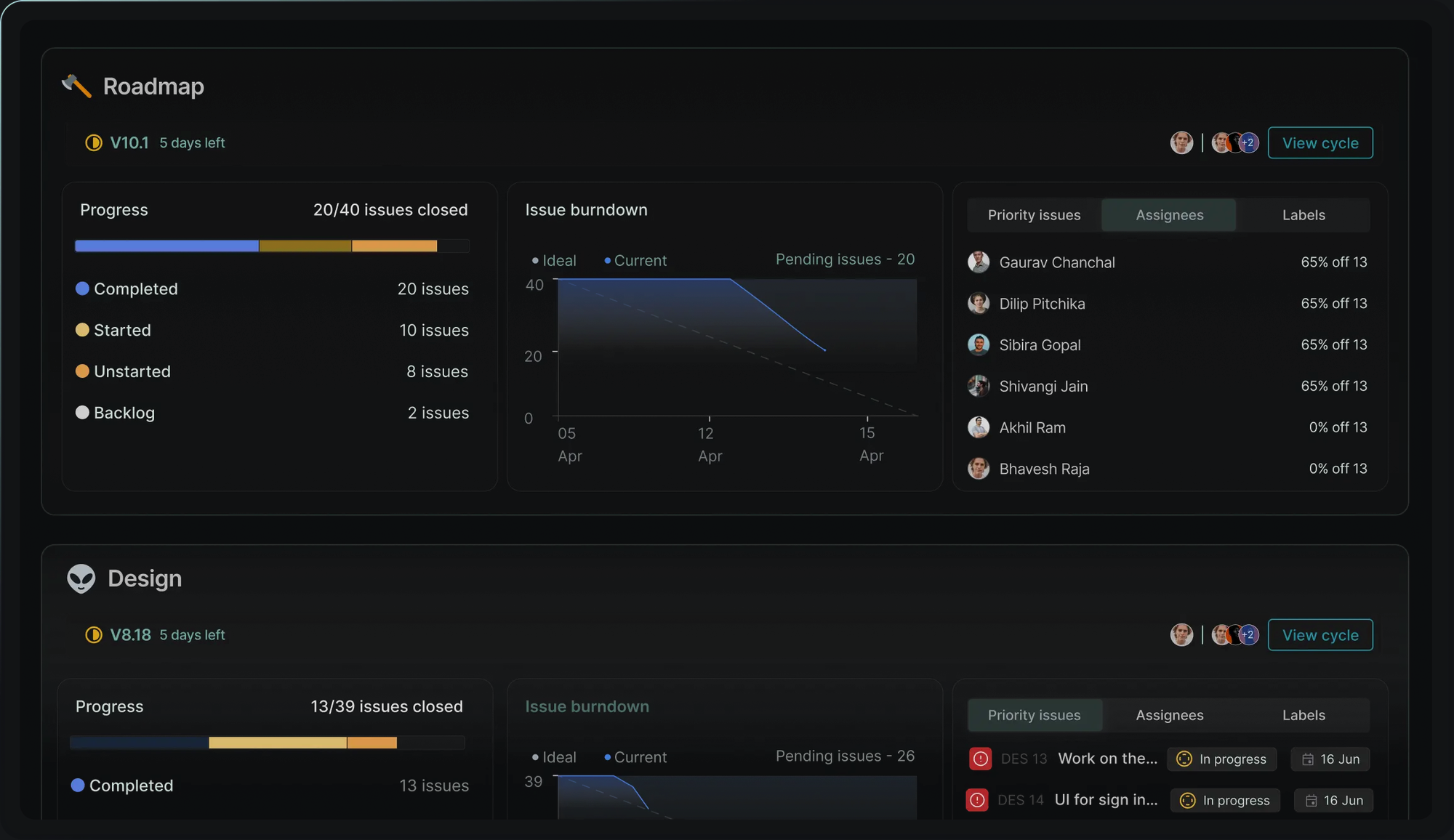Screen dimensions: 1454x840
Task: Click the V8.18 cycle status icon
Action: click(x=93, y=634)
